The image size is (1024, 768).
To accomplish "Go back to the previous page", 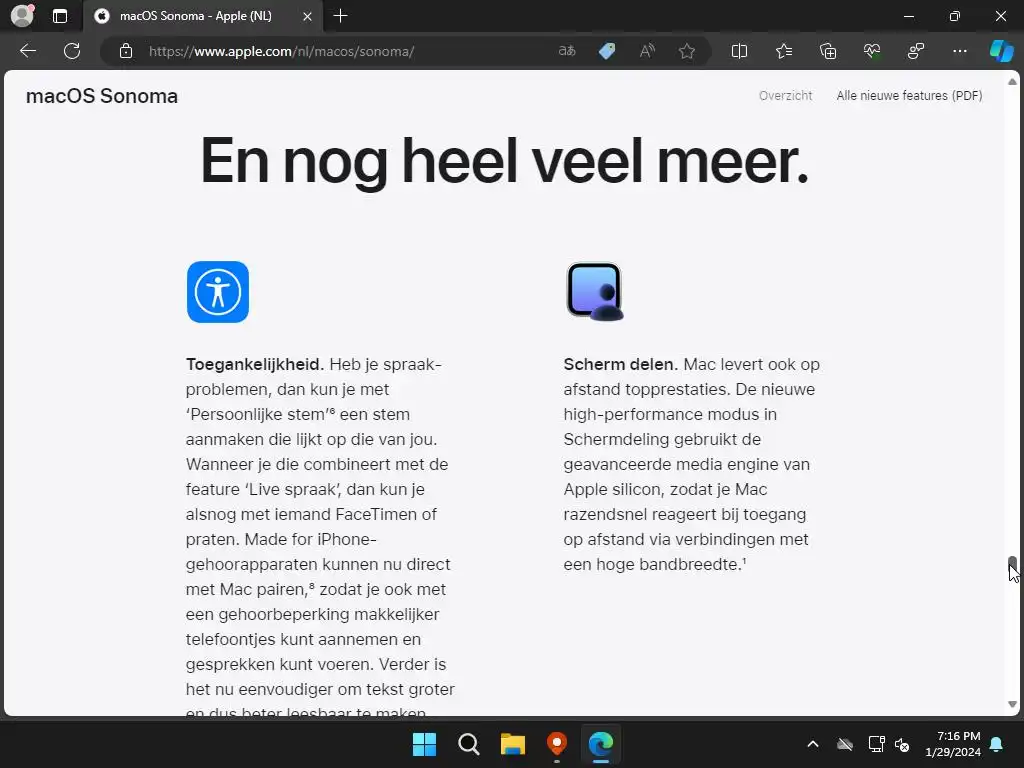I will click(27, 51).
